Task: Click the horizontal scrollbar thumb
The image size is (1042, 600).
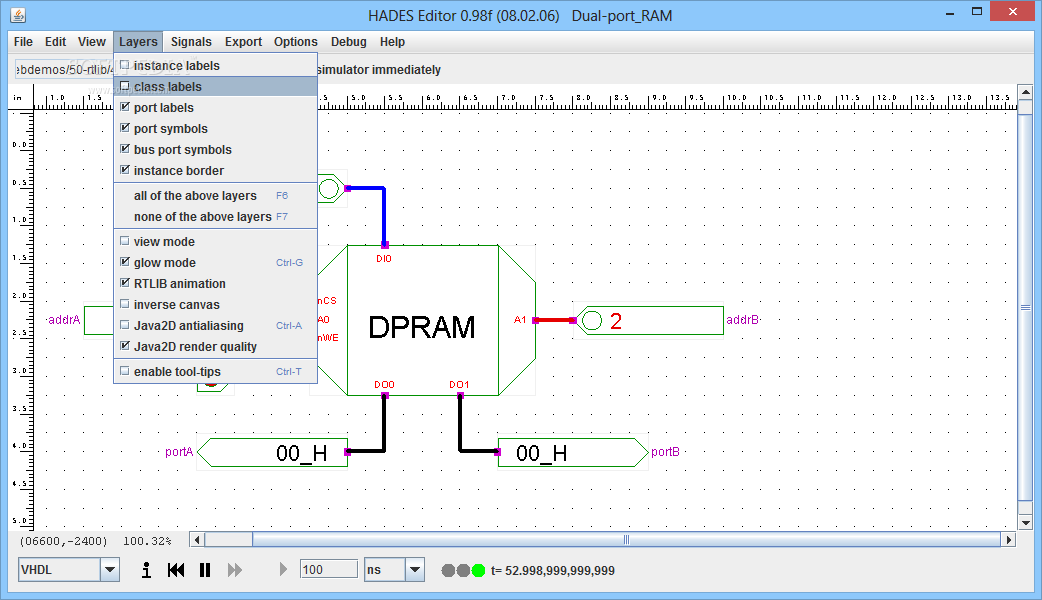Action: (626, 540)
